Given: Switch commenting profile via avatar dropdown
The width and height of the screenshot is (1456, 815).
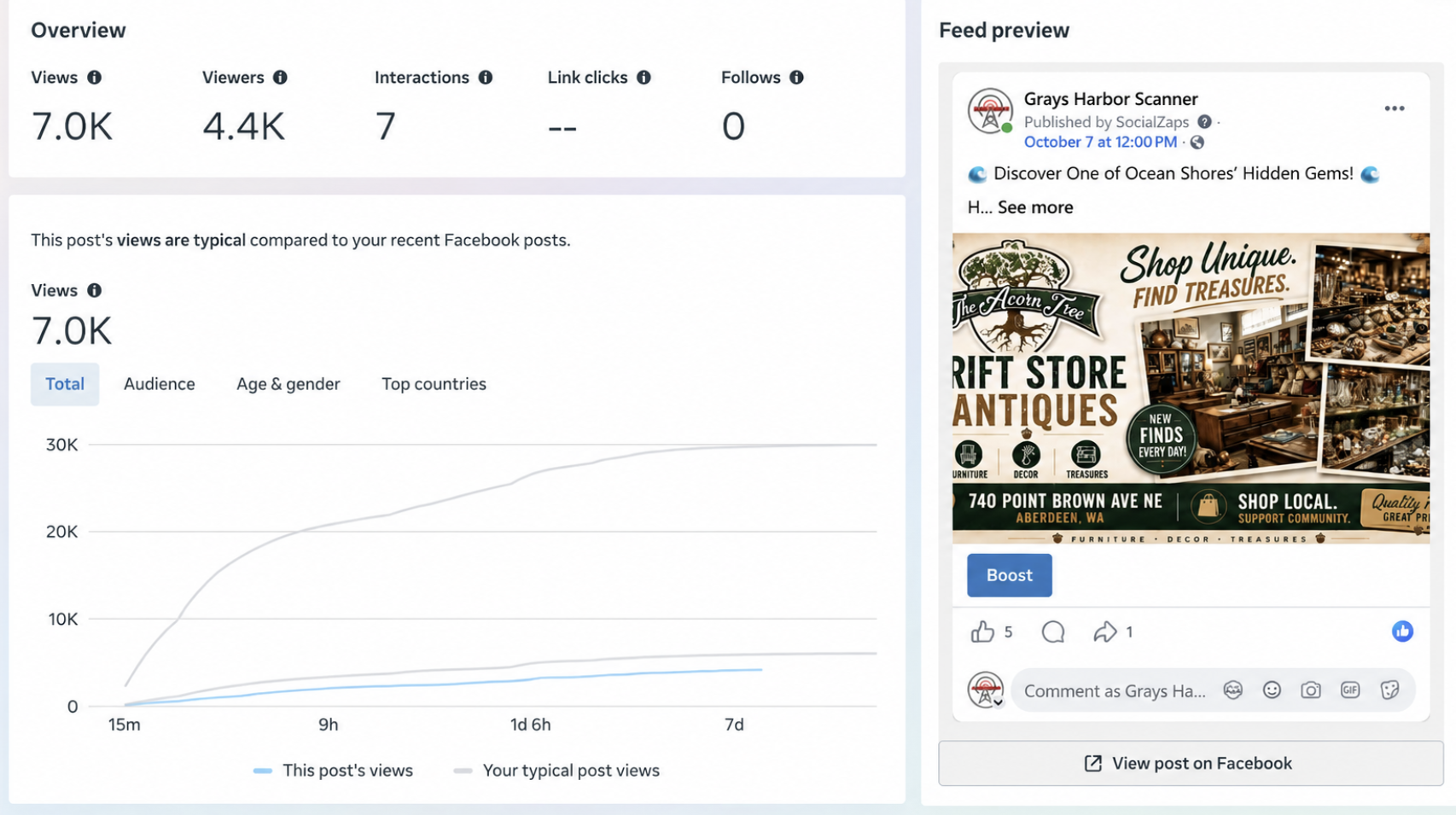Looking at the screenshot, I should (986, 690).
